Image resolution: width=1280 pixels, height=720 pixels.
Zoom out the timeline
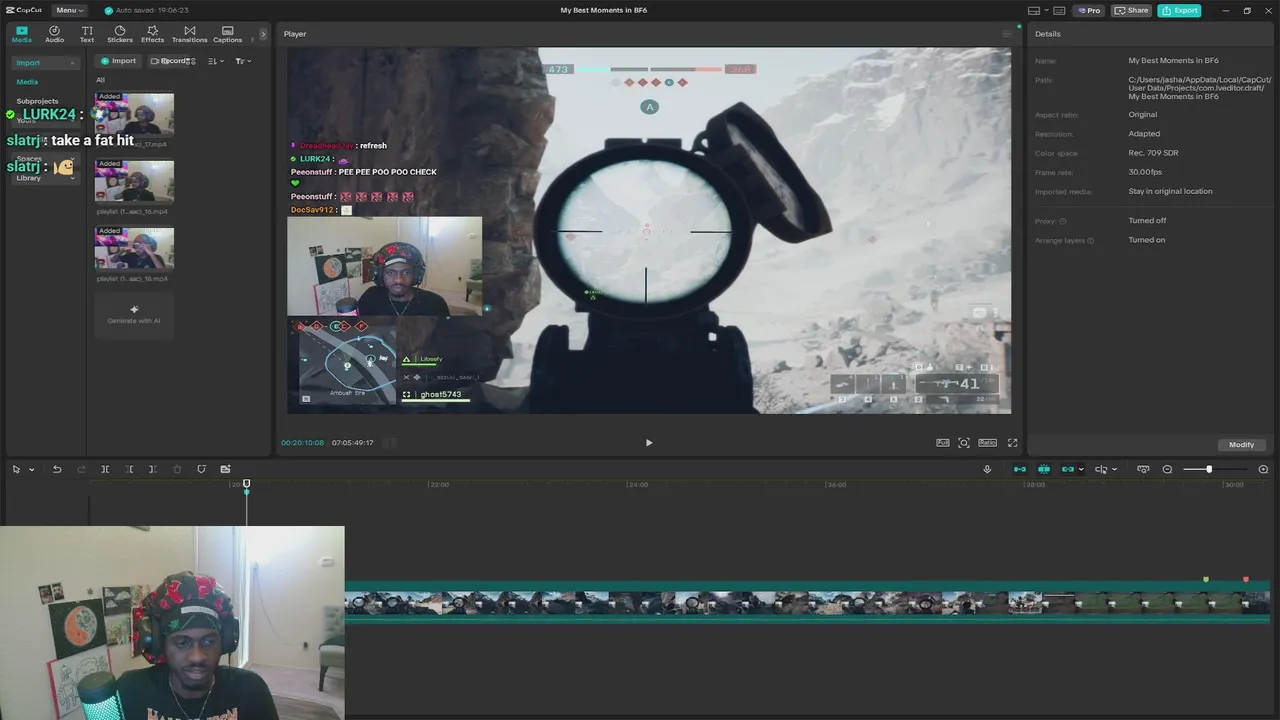point(1167,469)
